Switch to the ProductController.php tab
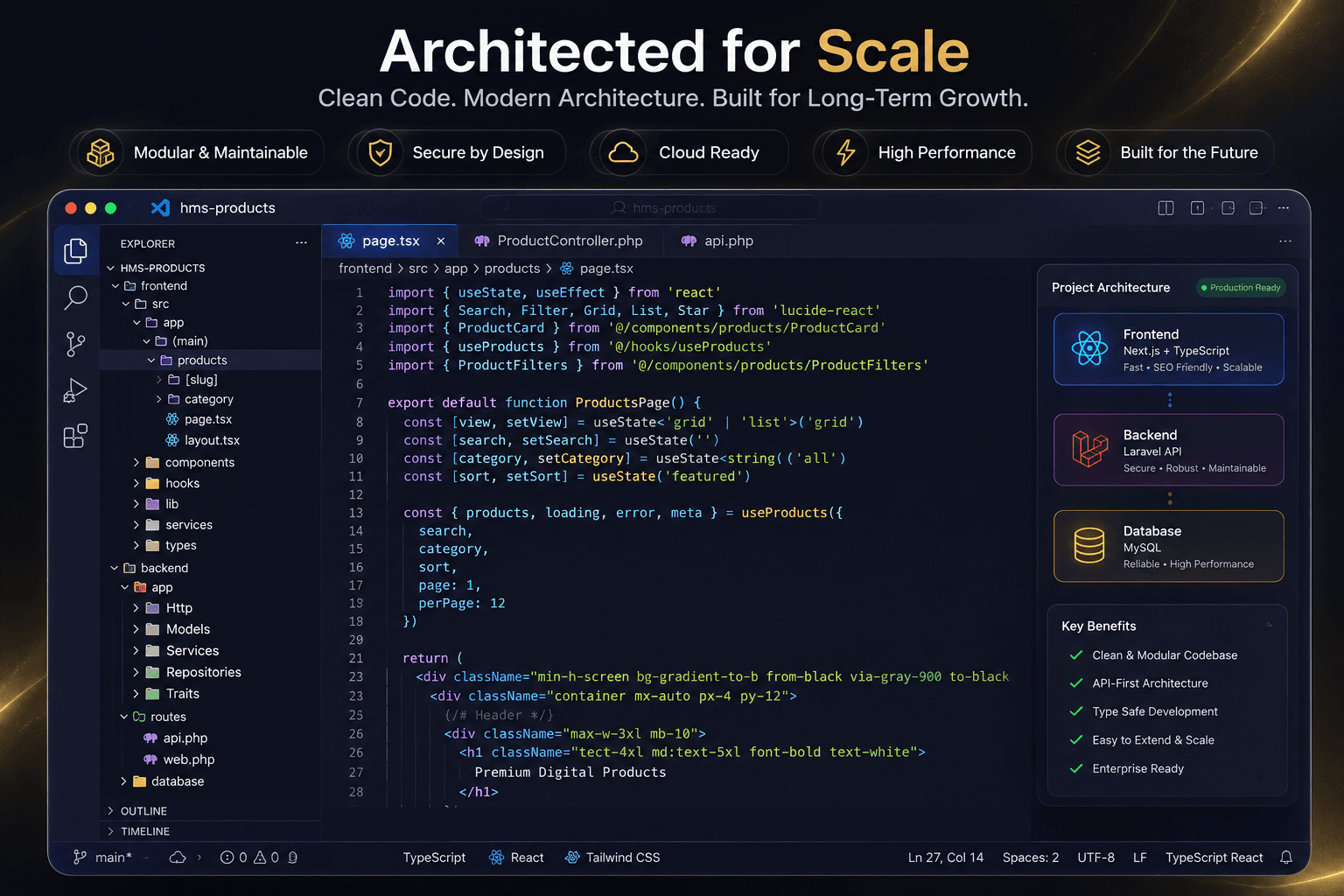 point(558,241)
